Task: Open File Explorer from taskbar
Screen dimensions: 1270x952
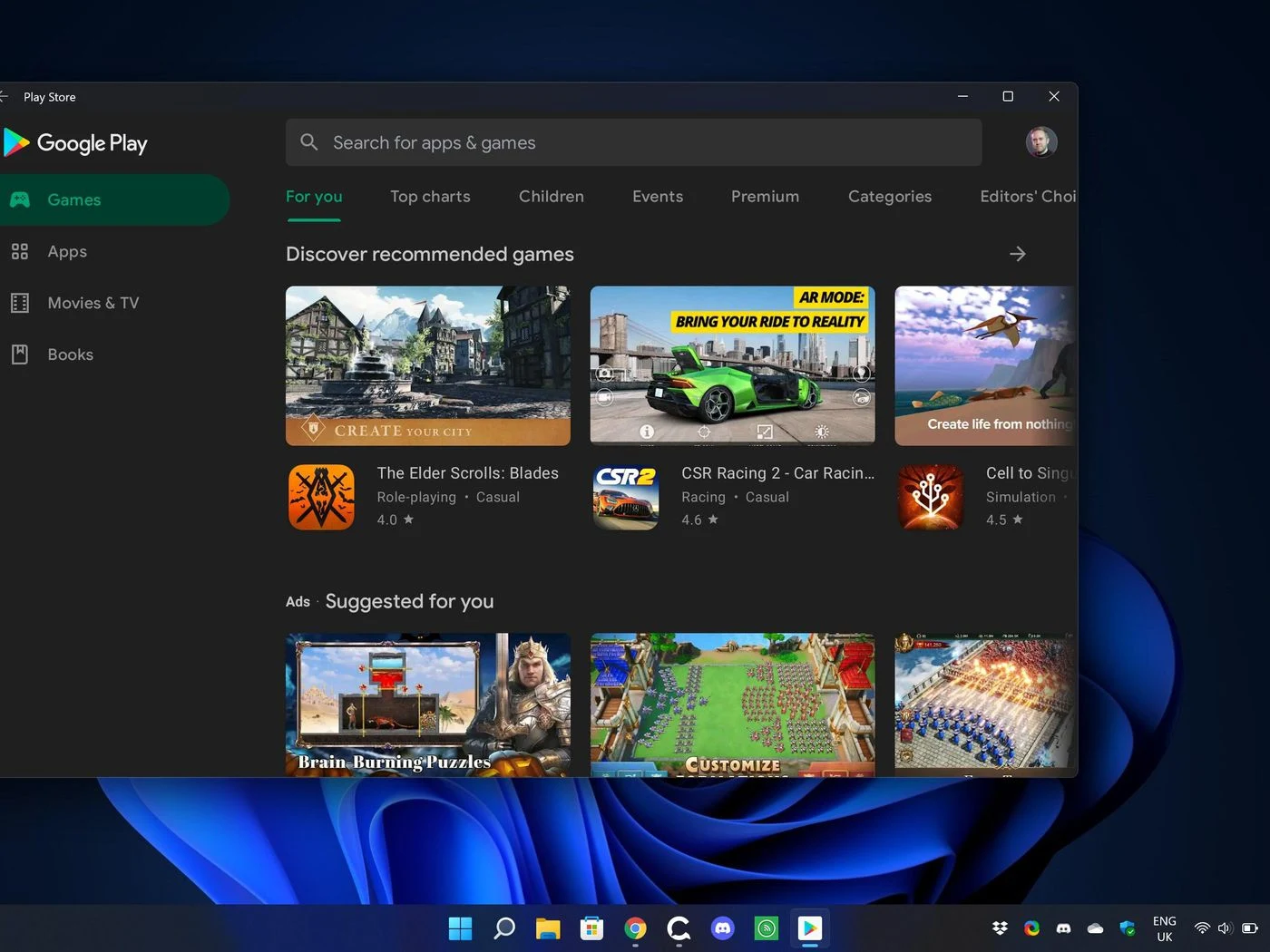Action: [548, 928]
